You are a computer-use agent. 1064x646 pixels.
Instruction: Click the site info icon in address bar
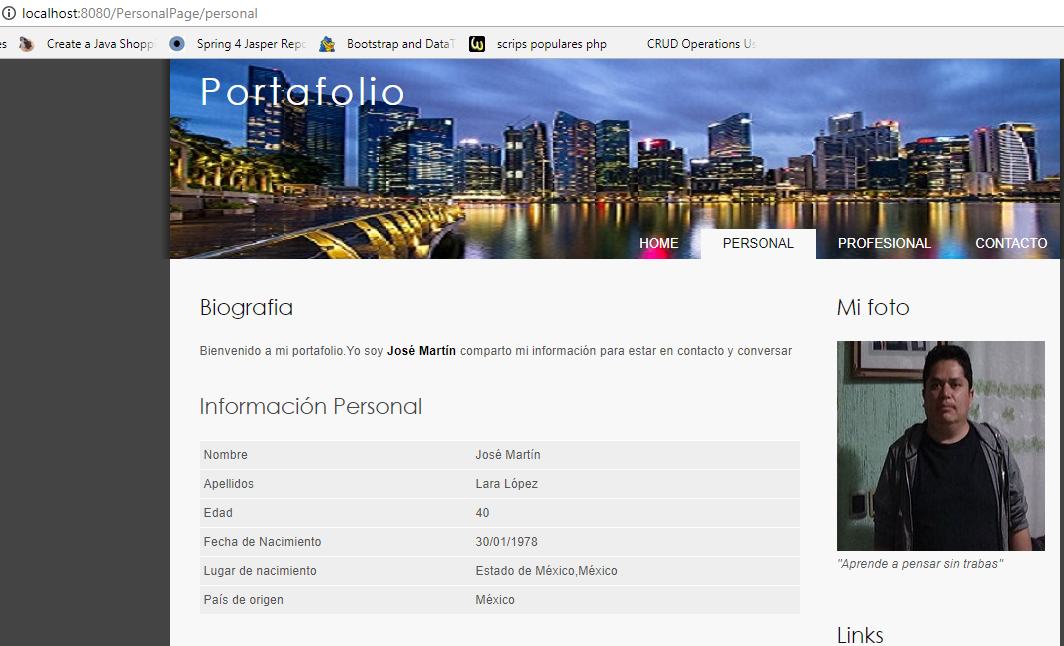[9, 14]
